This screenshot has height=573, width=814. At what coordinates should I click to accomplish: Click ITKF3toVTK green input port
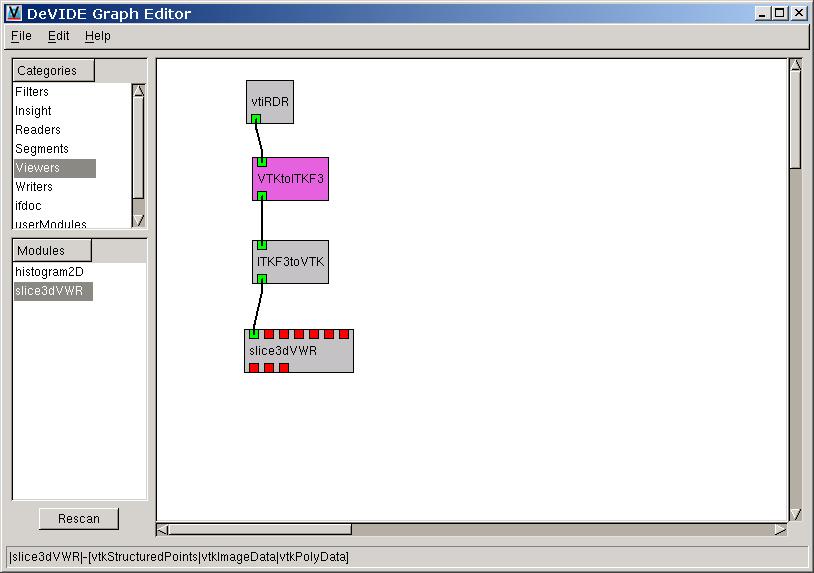[262, 245]
